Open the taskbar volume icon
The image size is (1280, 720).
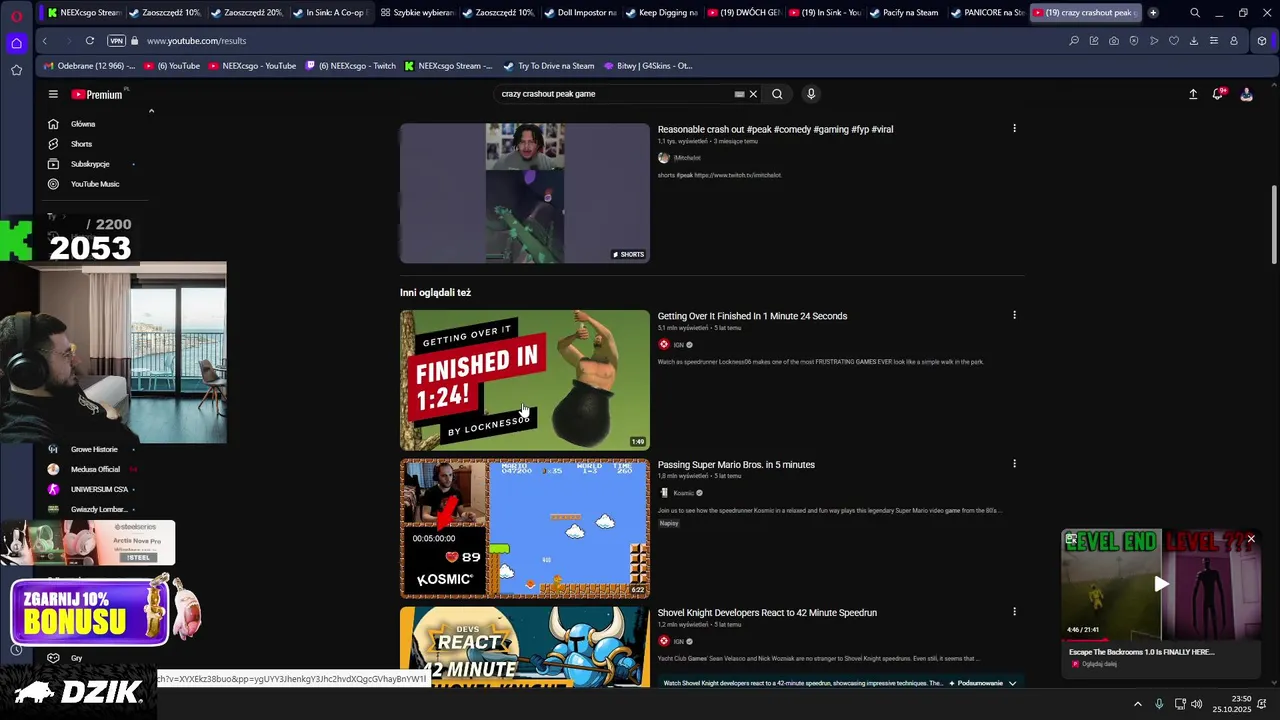pyautogui.click(x=1197, y=704)
